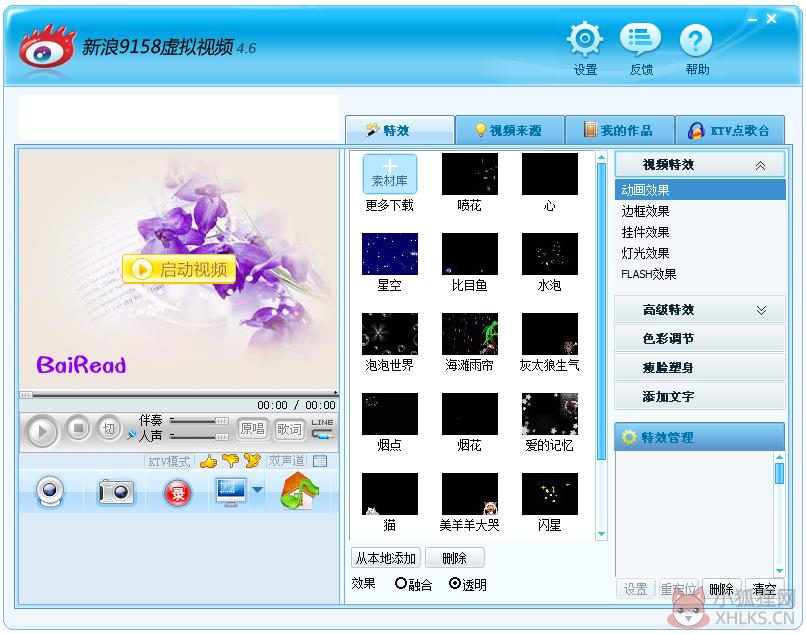Toggle 双声道 stereo channel
This screenshot has height=634, width=806.
(x=287, y=461)
